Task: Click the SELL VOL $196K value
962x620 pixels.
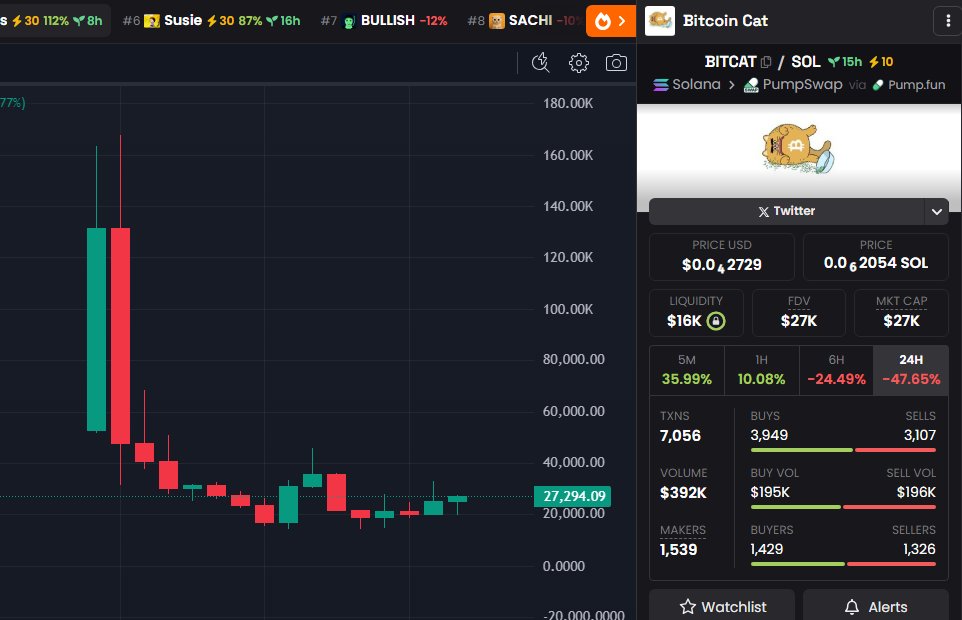Action: click(x=916, y=492)
